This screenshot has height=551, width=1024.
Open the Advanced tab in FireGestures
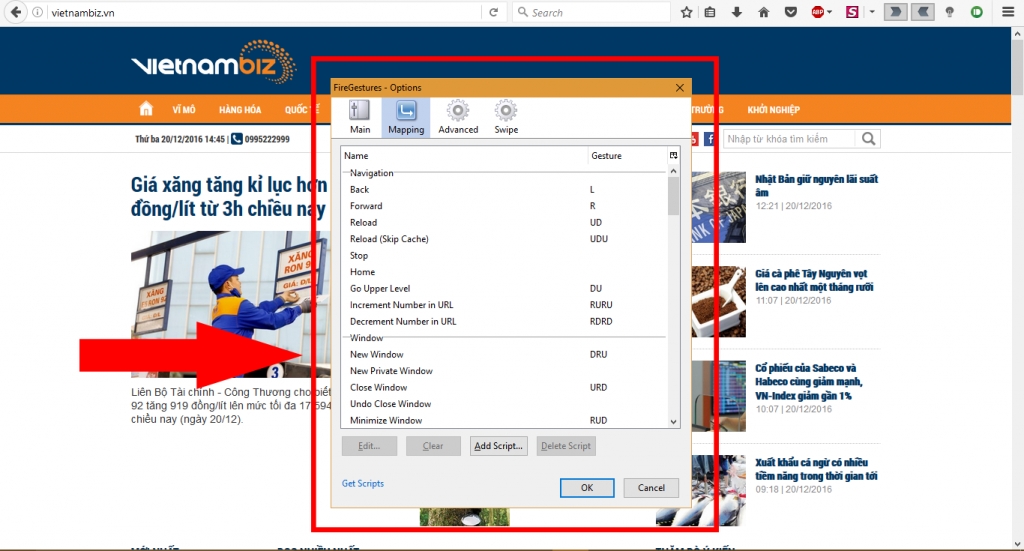(x=458, y=117)
